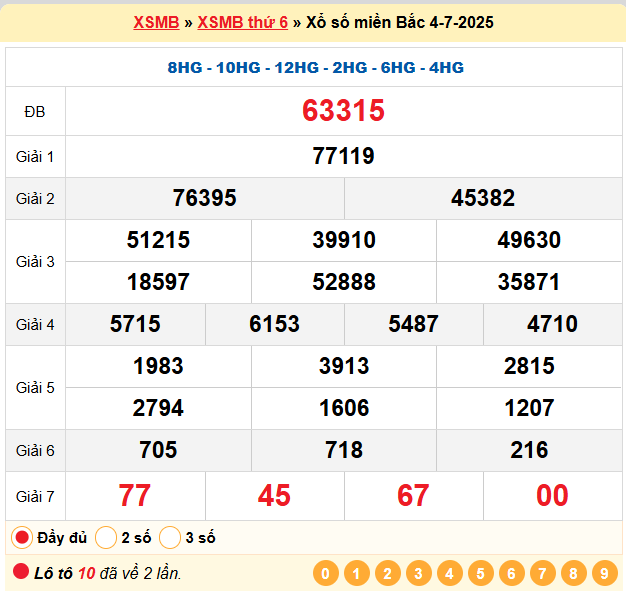
Task: Click digit filter circle 4
Action: coord(450,573)
